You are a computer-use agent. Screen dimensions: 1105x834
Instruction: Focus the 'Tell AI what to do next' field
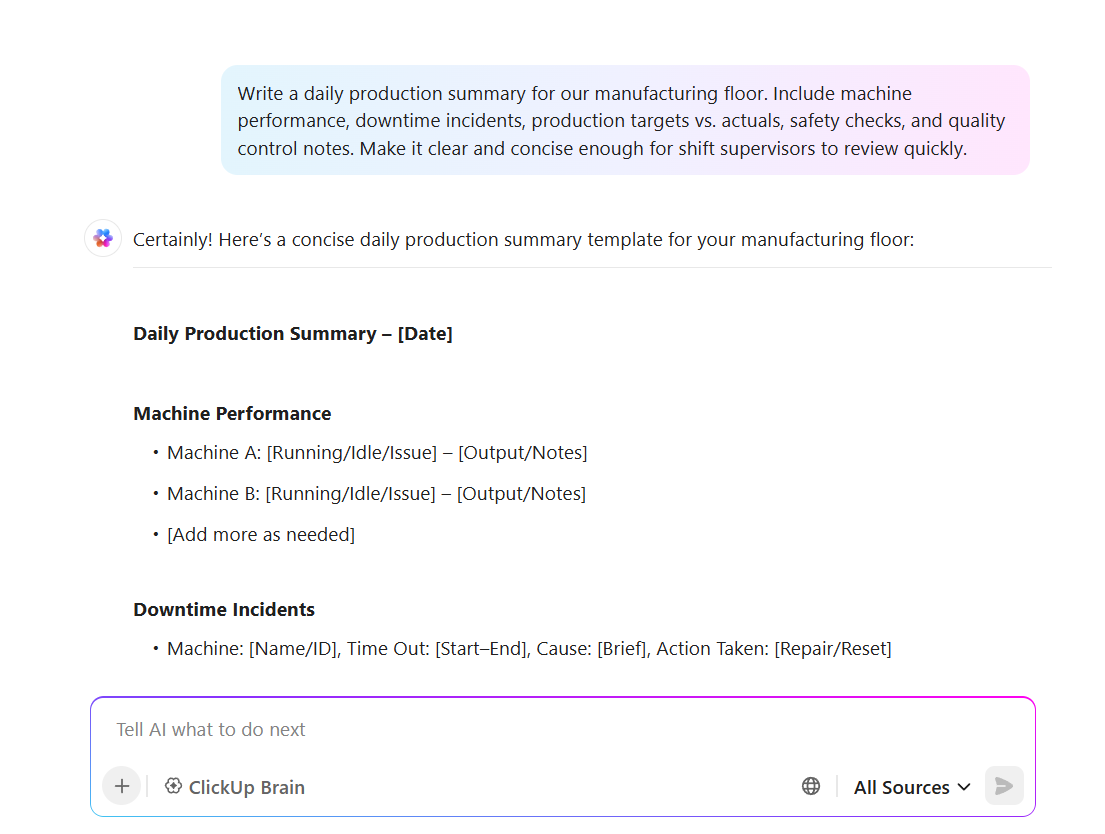pos(563,730)
